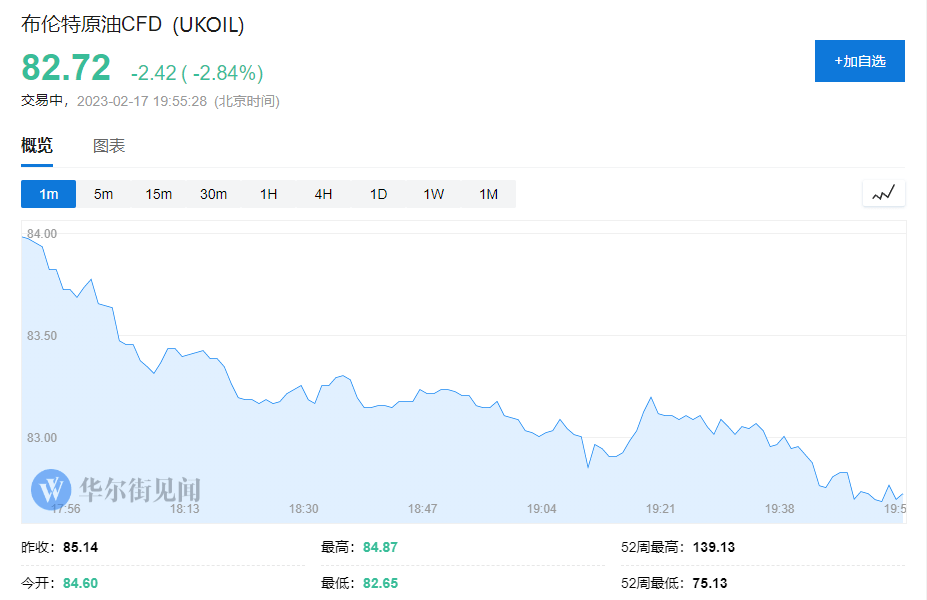Image resolution: width=927 pixels, height=600 pixels.
Task: Select the 15m timeframe
Action: tap(157, 194)
